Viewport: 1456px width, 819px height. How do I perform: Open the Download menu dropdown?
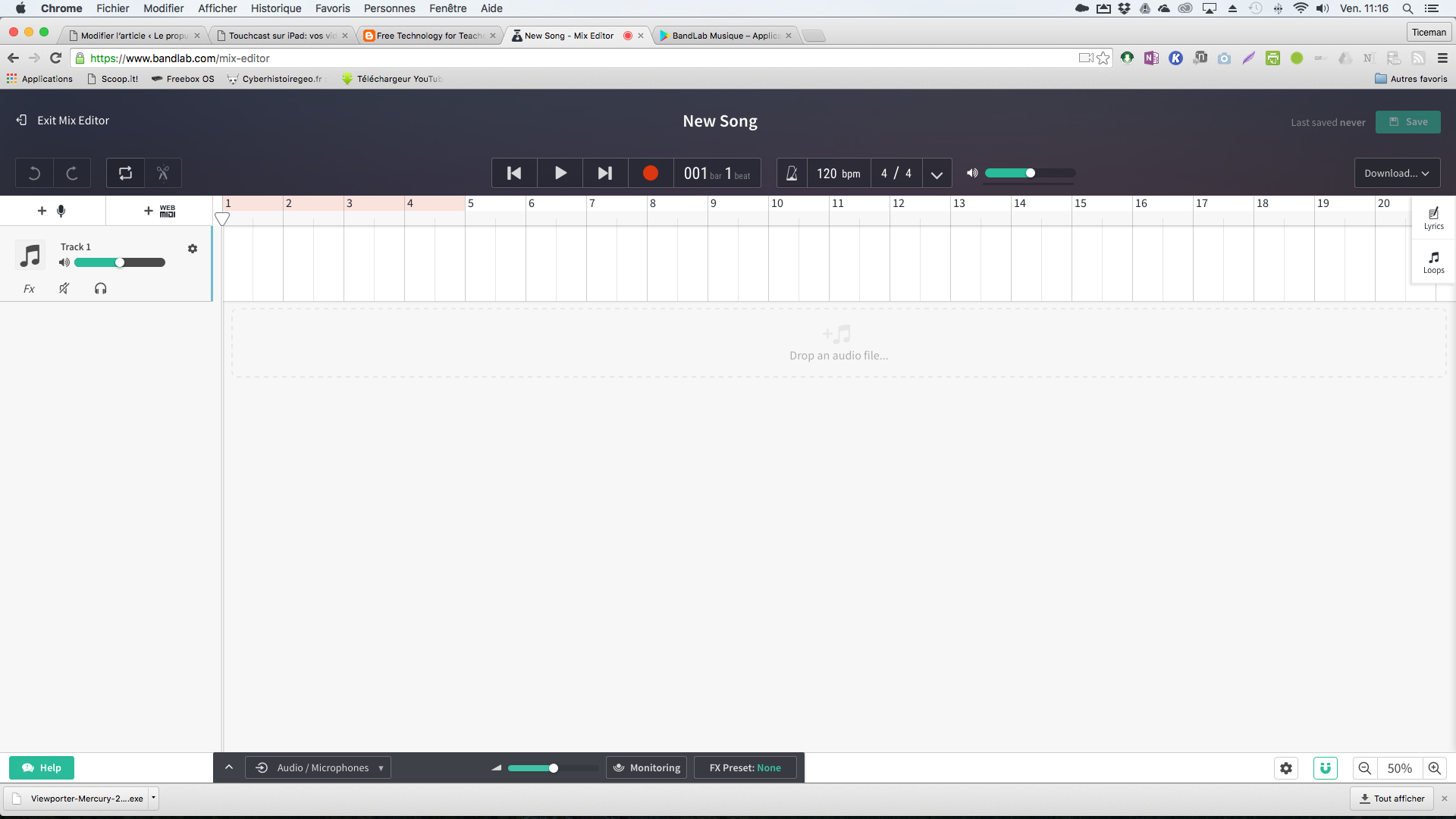point(1396,172)
